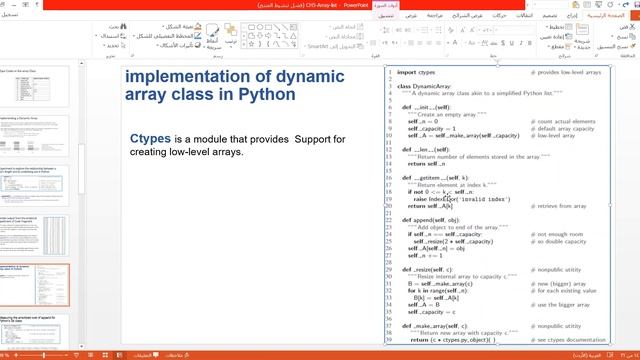
Task: Toggle Underline formatting
Action: 512,43
